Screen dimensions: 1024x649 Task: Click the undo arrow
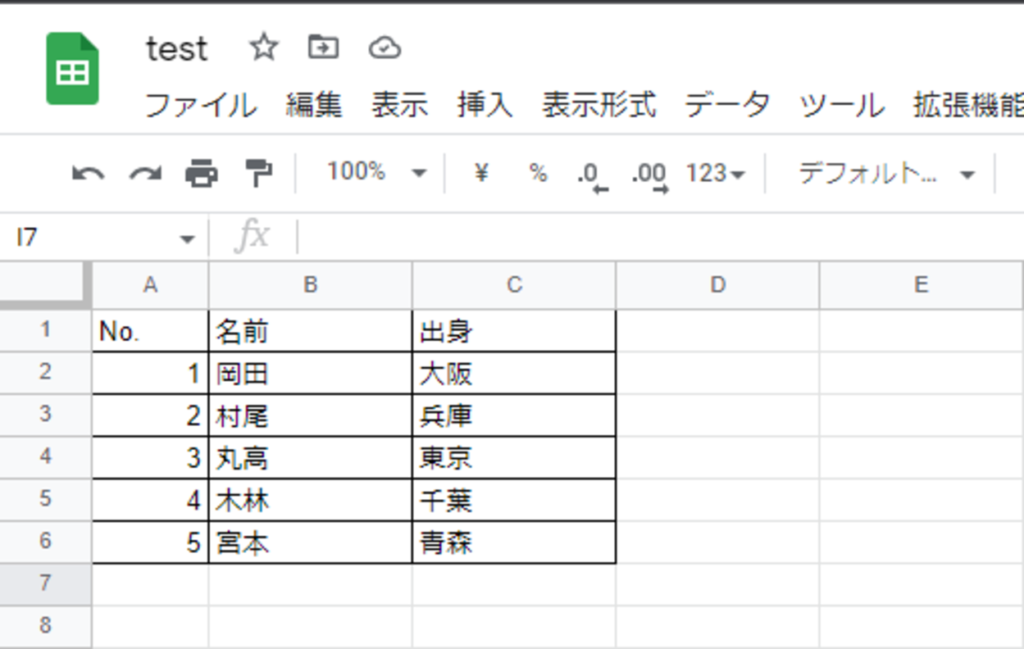(x=88, y=174)
